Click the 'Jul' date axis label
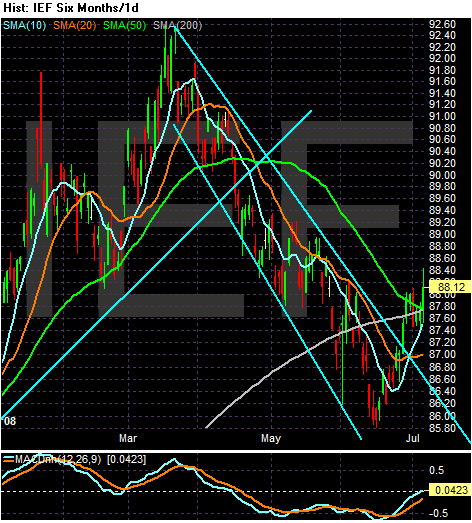Screen dimensions: 472x523 click(x=413, y=438)
